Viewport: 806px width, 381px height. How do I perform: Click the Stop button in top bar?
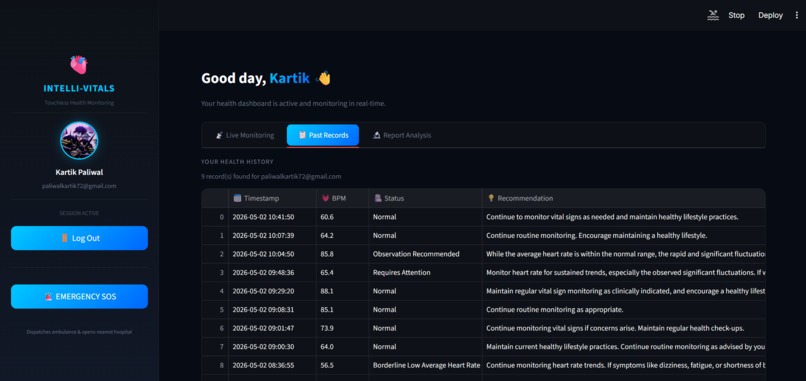coord(736,15)
